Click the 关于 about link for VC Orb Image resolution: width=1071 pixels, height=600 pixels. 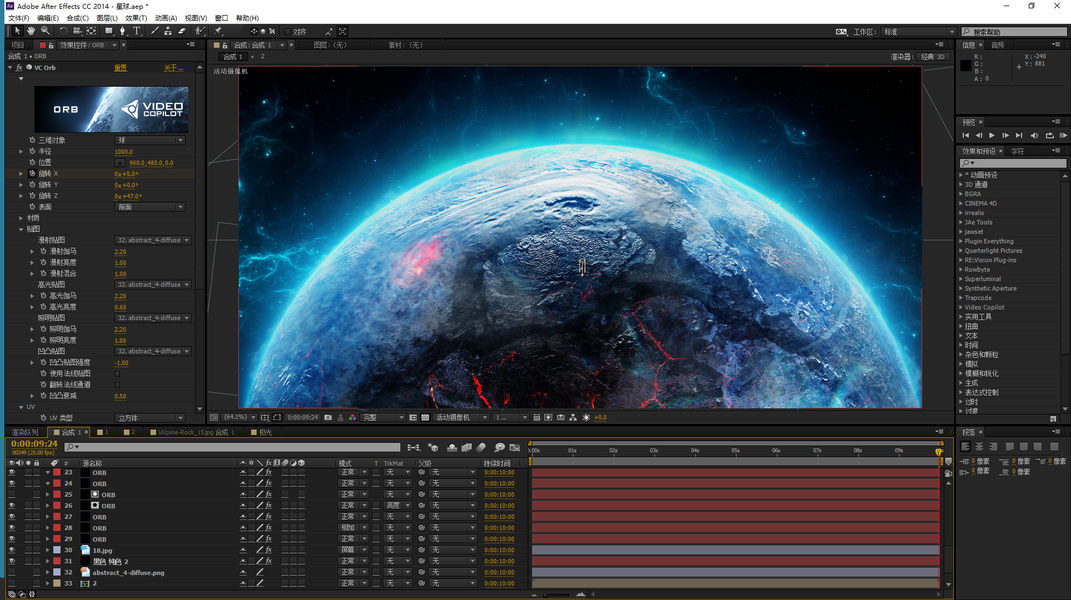pyautogui.click(x=173, y=68)
